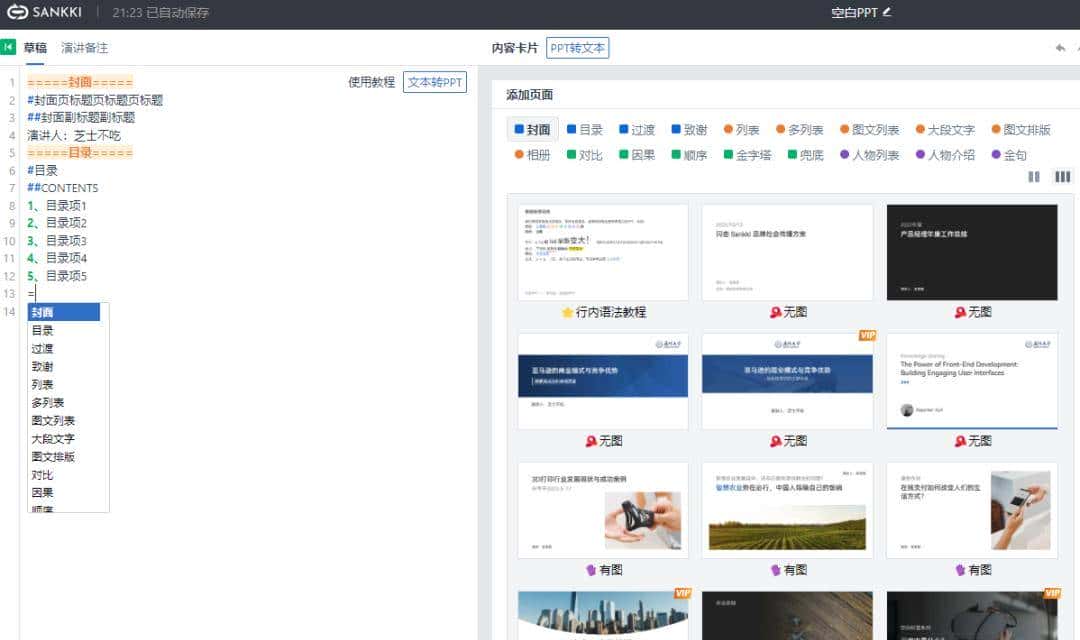The width and height of the screenshot is (1080, 640).
Task: Switch to the 演讲备注 tab
Action: (x=84, y=48)
